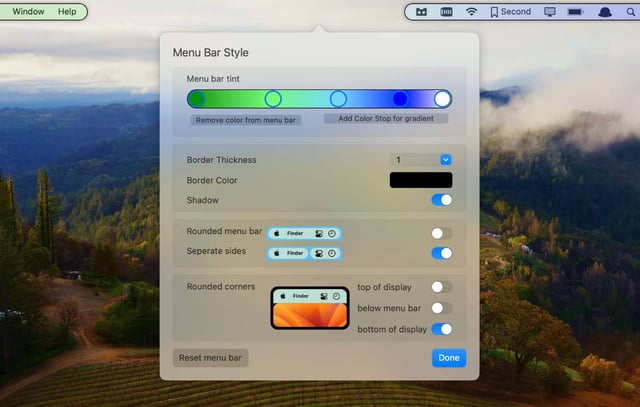The height and width of the screenshot is (407, 640).
Task: Click the 'Menu Bar Style' heading
Action: (211, 53)
